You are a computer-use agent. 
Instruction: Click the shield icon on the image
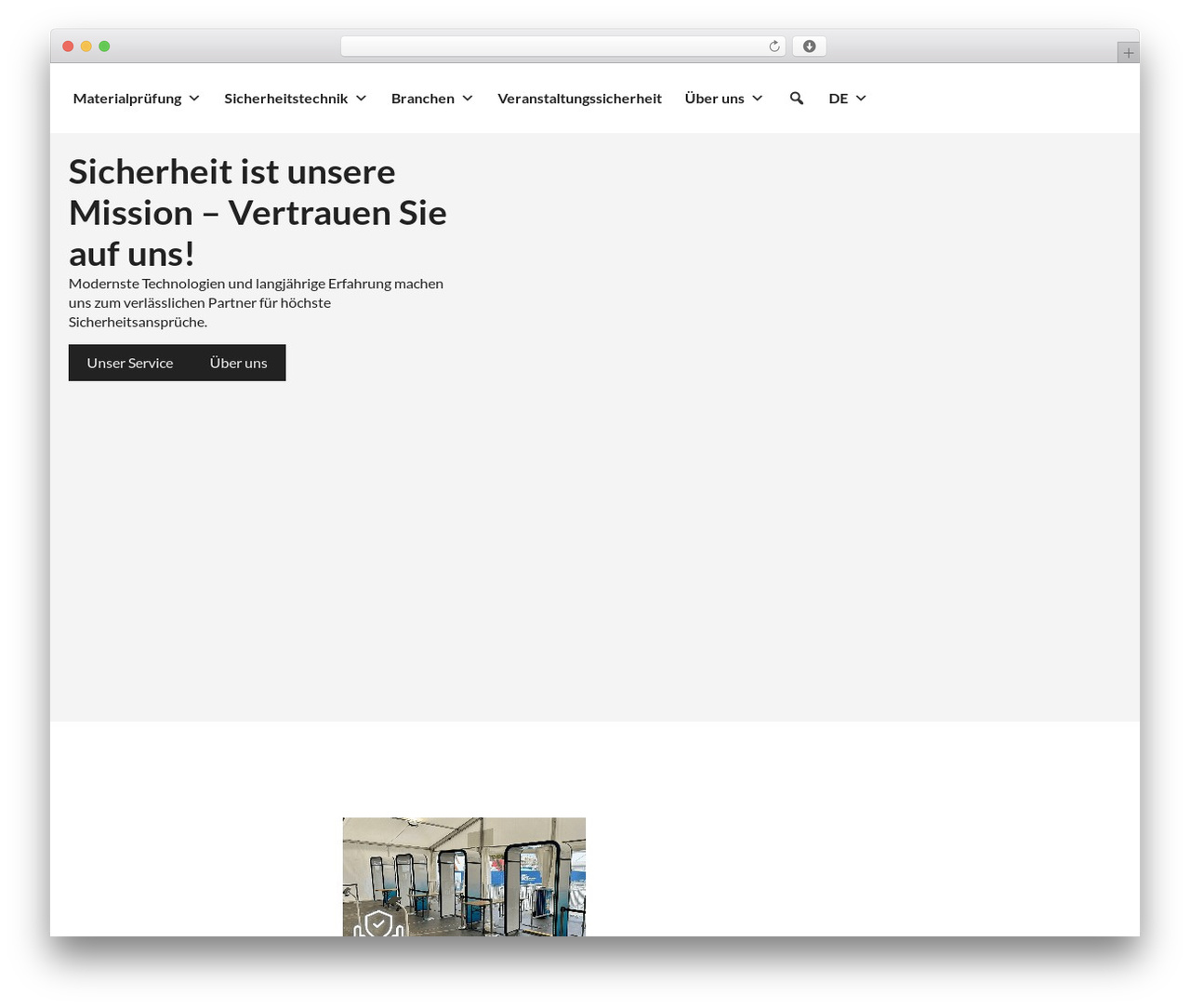(378, 924)
